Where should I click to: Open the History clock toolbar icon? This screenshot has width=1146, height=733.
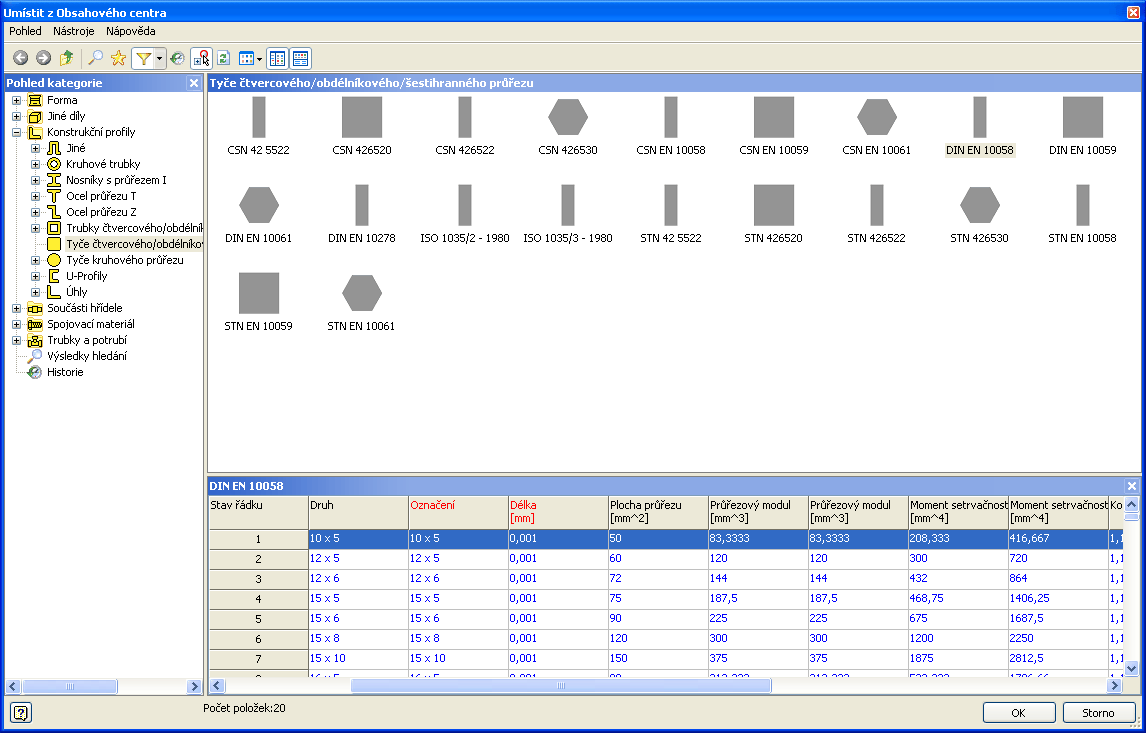[177, 59]
